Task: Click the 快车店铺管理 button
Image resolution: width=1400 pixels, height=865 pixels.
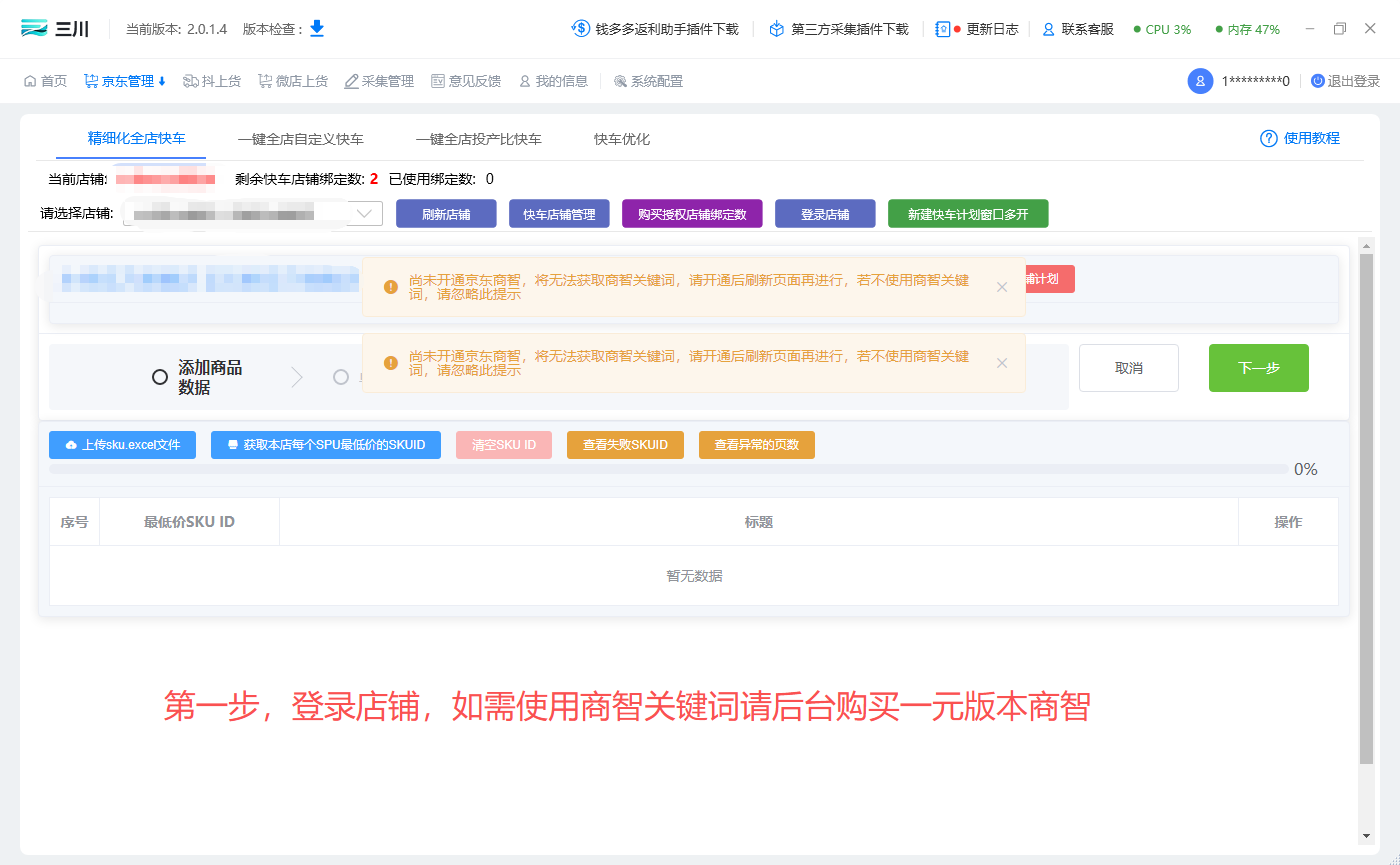Action: [559, 214]
